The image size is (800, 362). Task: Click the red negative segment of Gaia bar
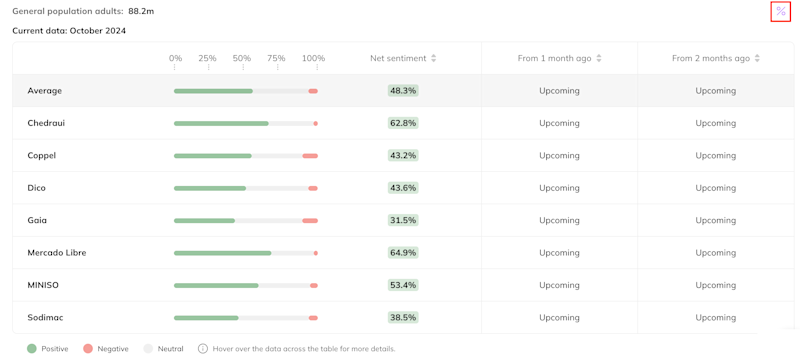pyautogui.click(x=310, y=220)
